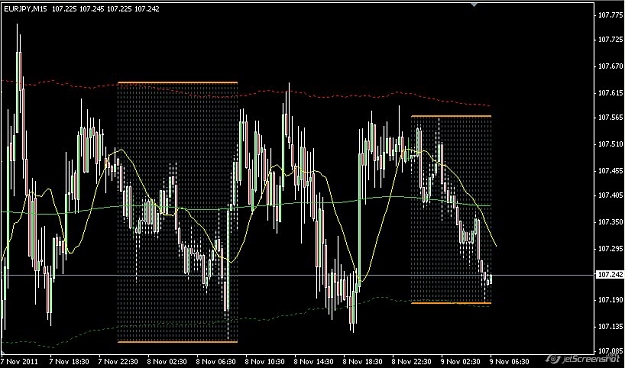Click the 8 Nov 18:30 time label
625x368 pixels.
click(x=364, y=362)
